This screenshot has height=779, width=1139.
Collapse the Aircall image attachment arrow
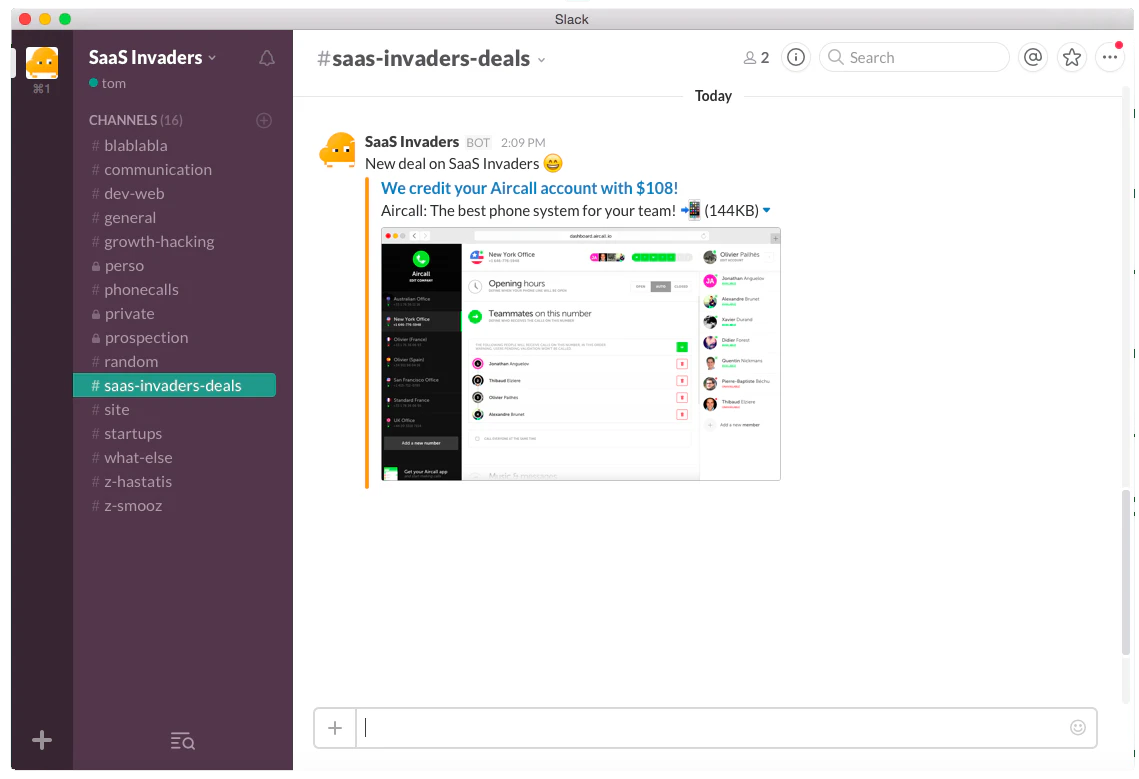pyautogui.click(x=766, y=210)
